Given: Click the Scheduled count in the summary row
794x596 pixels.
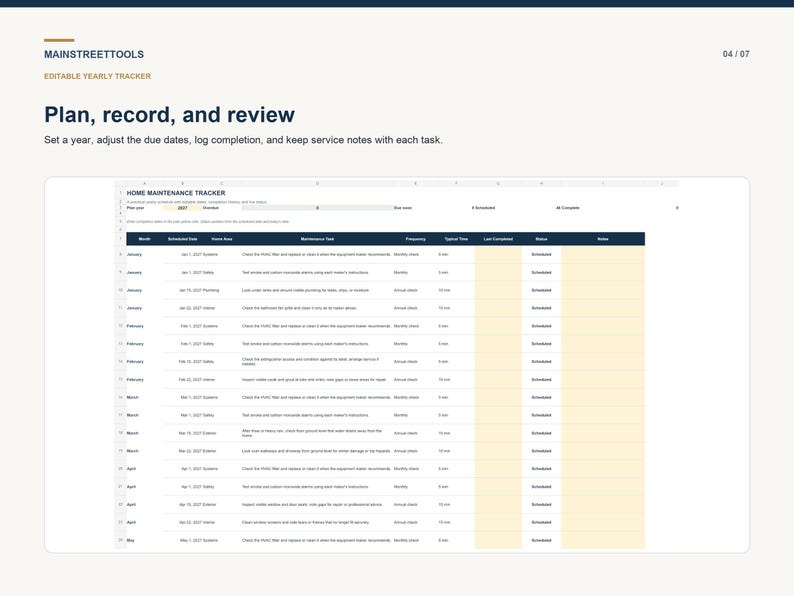Looking at the screenshot, I should coord(484,208).
